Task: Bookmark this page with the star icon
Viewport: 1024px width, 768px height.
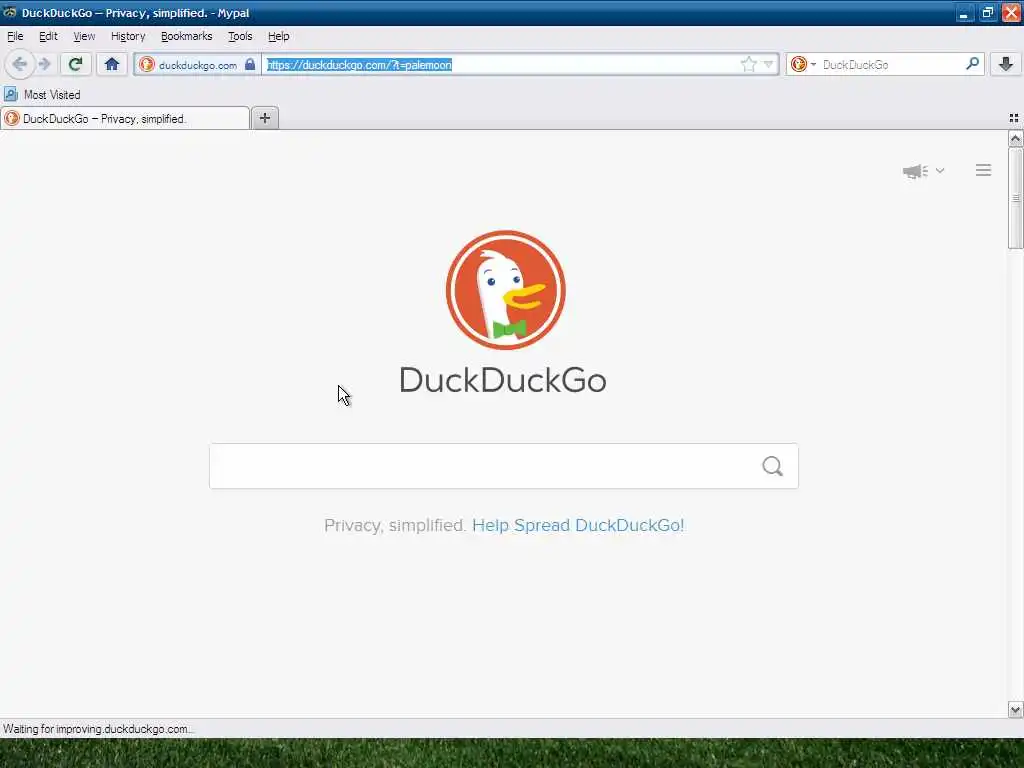Action: coord(748,64)
